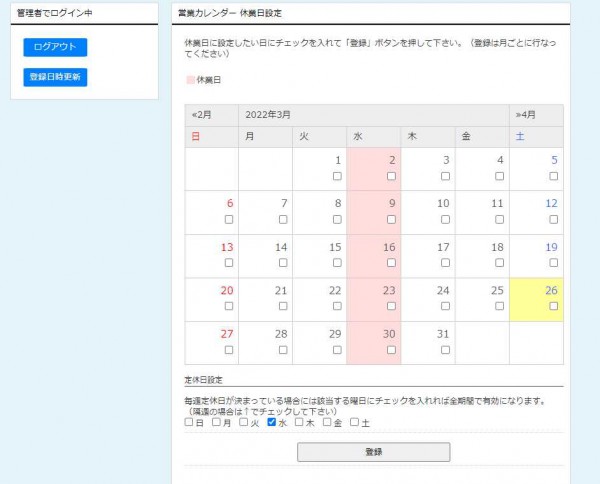Check the checkbox for March 1

pyautogui.click(x=337, y=176)
